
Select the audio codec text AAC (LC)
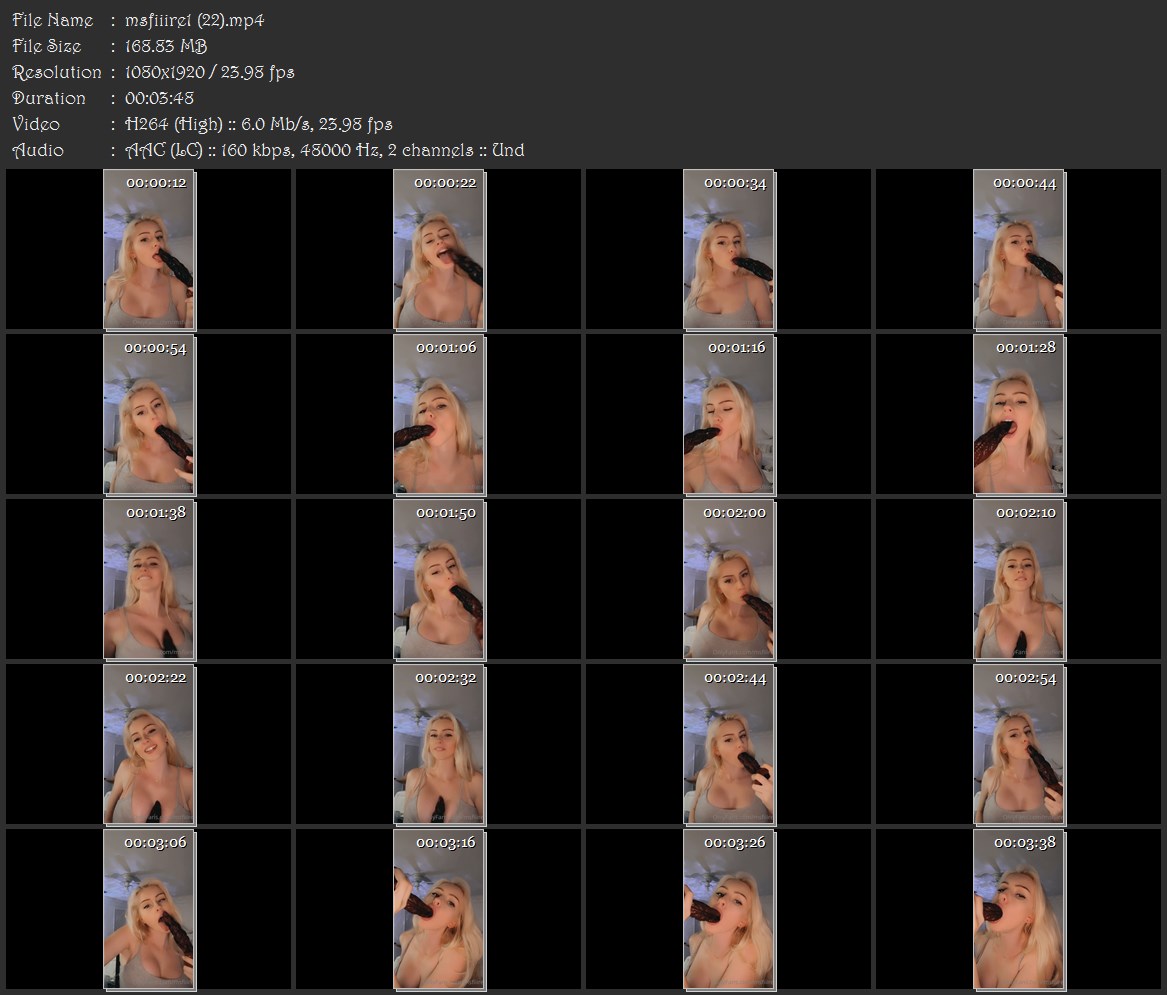coord(164,150)
